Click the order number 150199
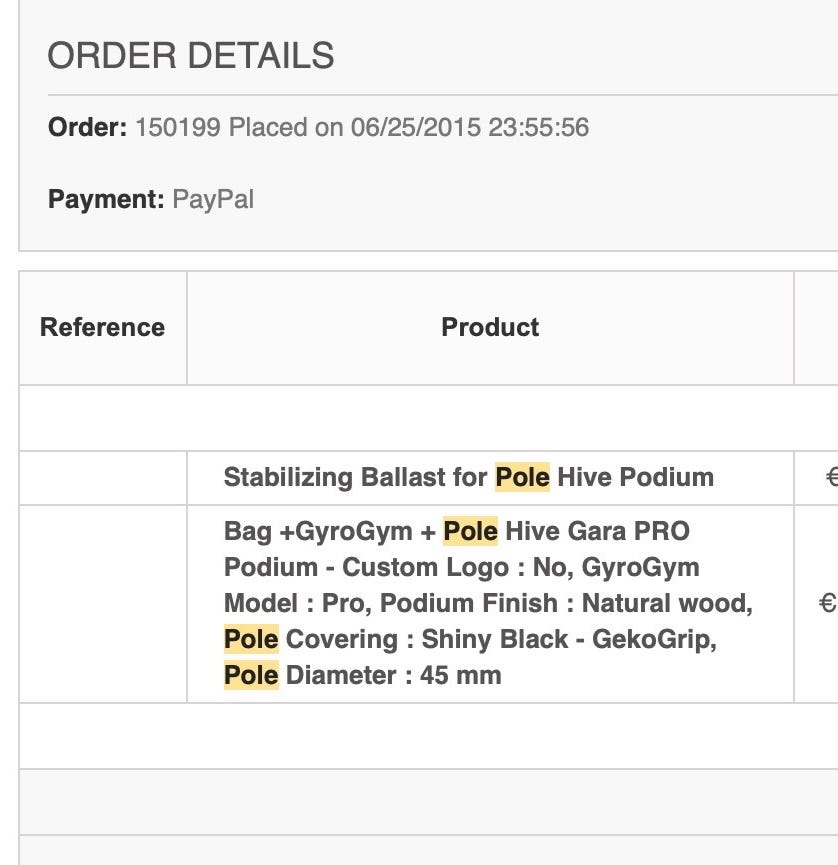The height and width of the screenshot is (865, 838). pyautogui.click(x=178, y=128)
